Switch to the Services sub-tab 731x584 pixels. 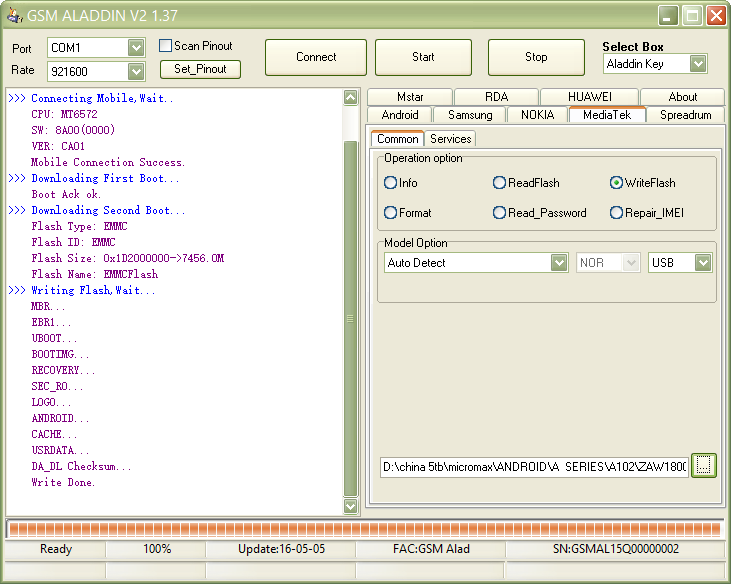[x=450, y=139]
